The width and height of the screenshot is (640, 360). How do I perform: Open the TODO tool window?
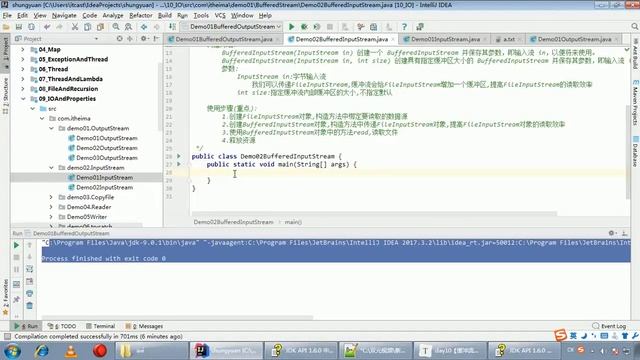click(62, 326)
